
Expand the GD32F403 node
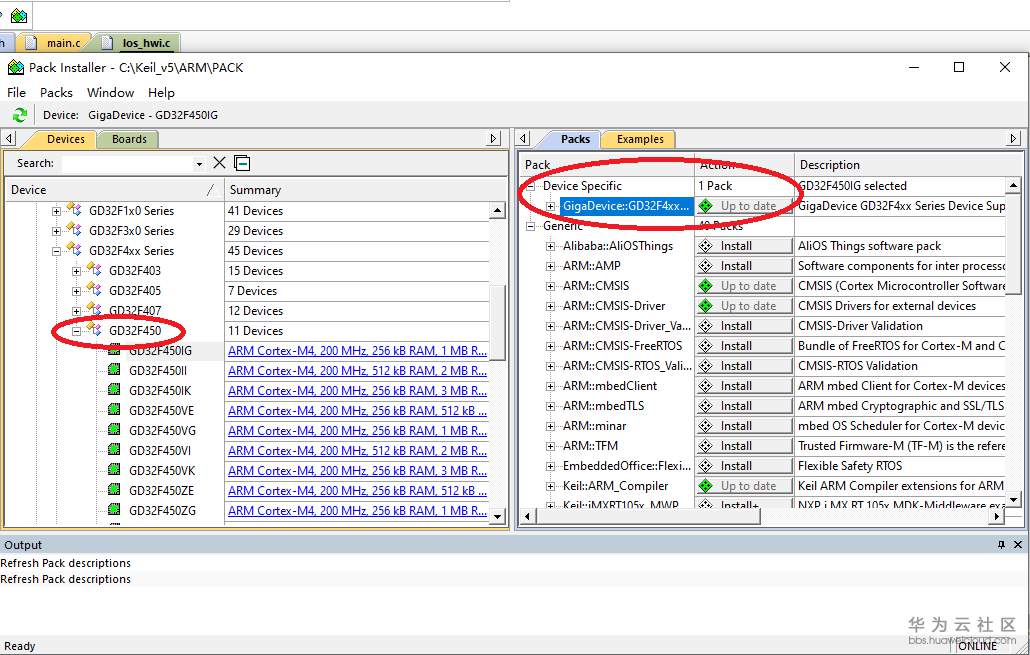click(x=76, y=271)
